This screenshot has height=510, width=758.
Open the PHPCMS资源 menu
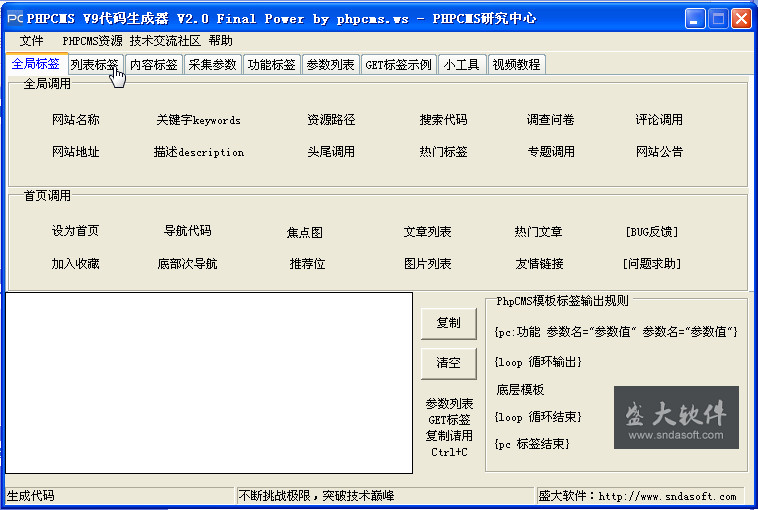coord(92,41)
